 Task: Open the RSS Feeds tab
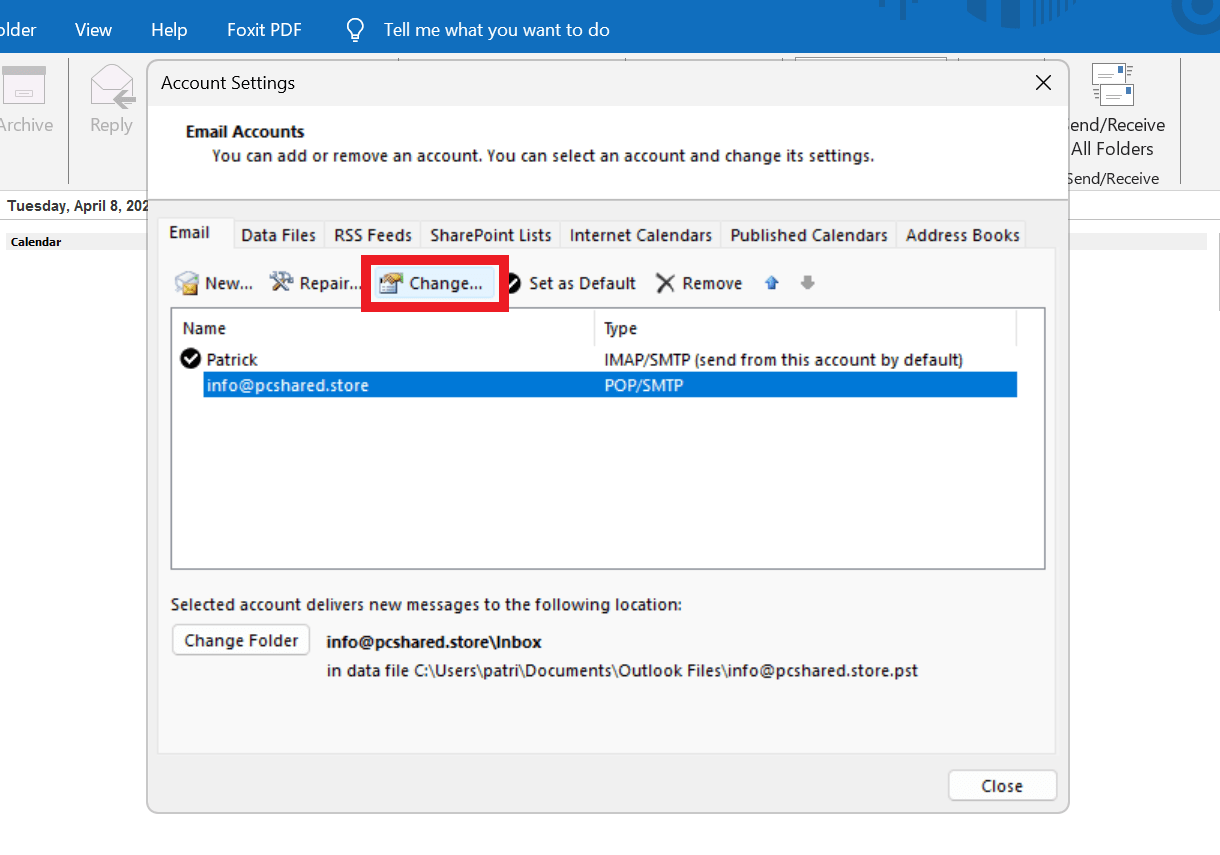point(373,235)
